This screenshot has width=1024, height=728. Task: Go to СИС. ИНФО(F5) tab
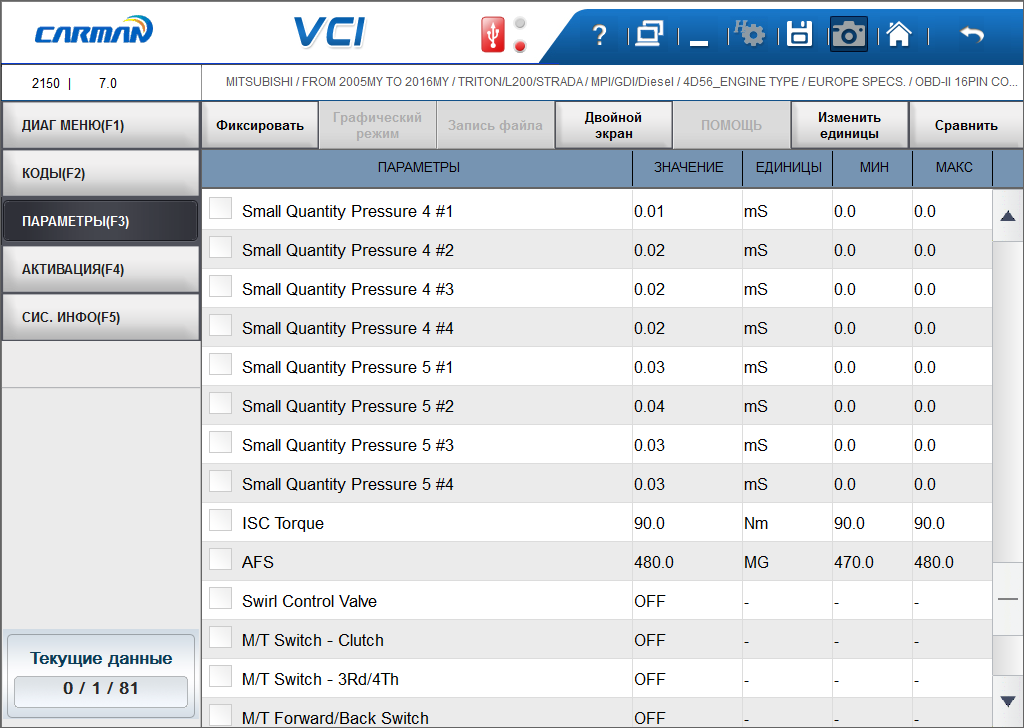click(x=101, y=317)
